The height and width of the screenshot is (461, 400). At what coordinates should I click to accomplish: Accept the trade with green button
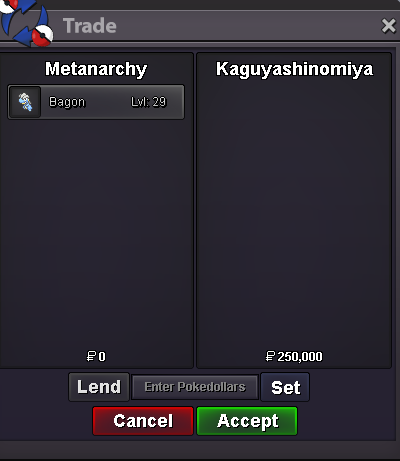coord(247,421)
